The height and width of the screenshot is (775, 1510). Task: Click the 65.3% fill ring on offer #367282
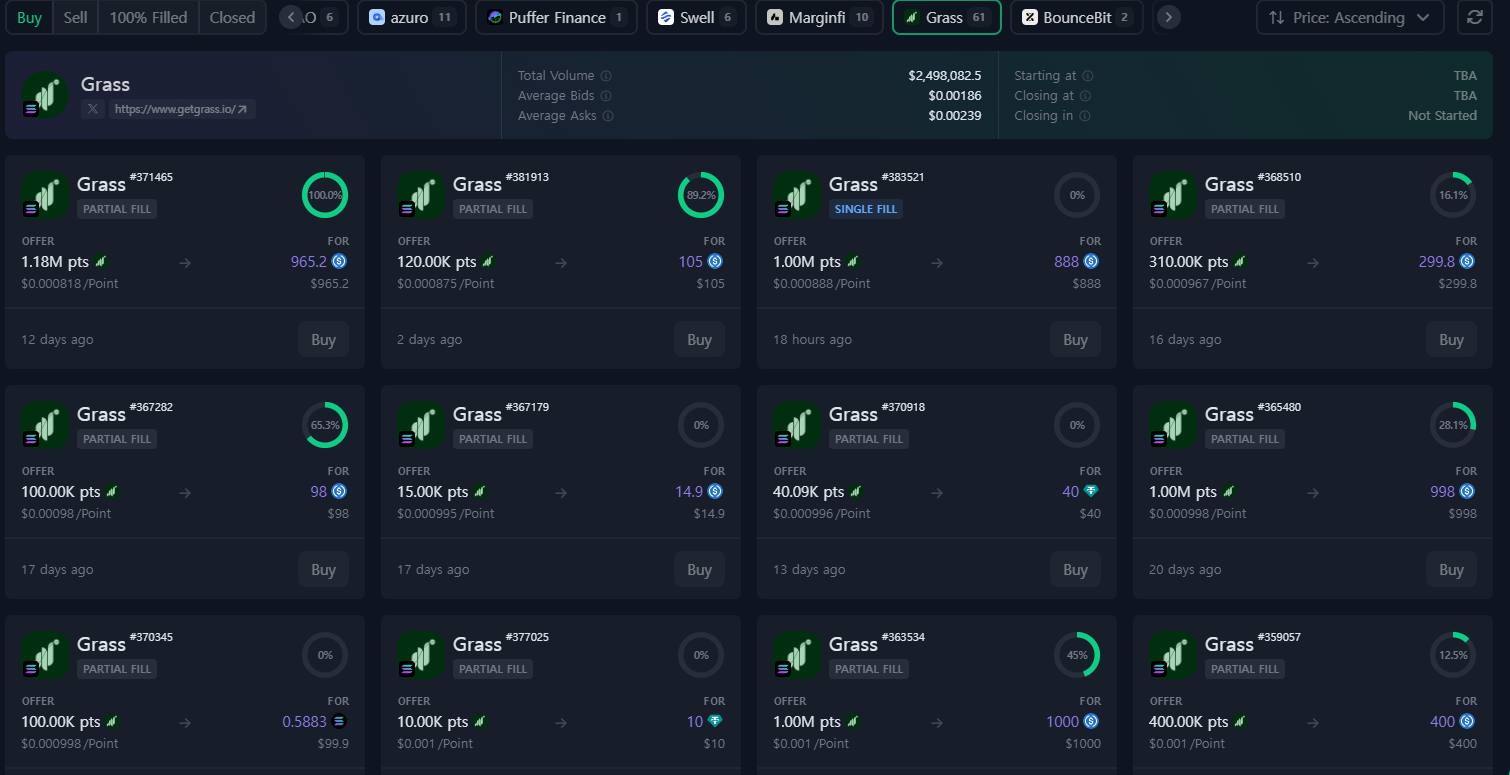pyautogui.click(x=325, y=425)
